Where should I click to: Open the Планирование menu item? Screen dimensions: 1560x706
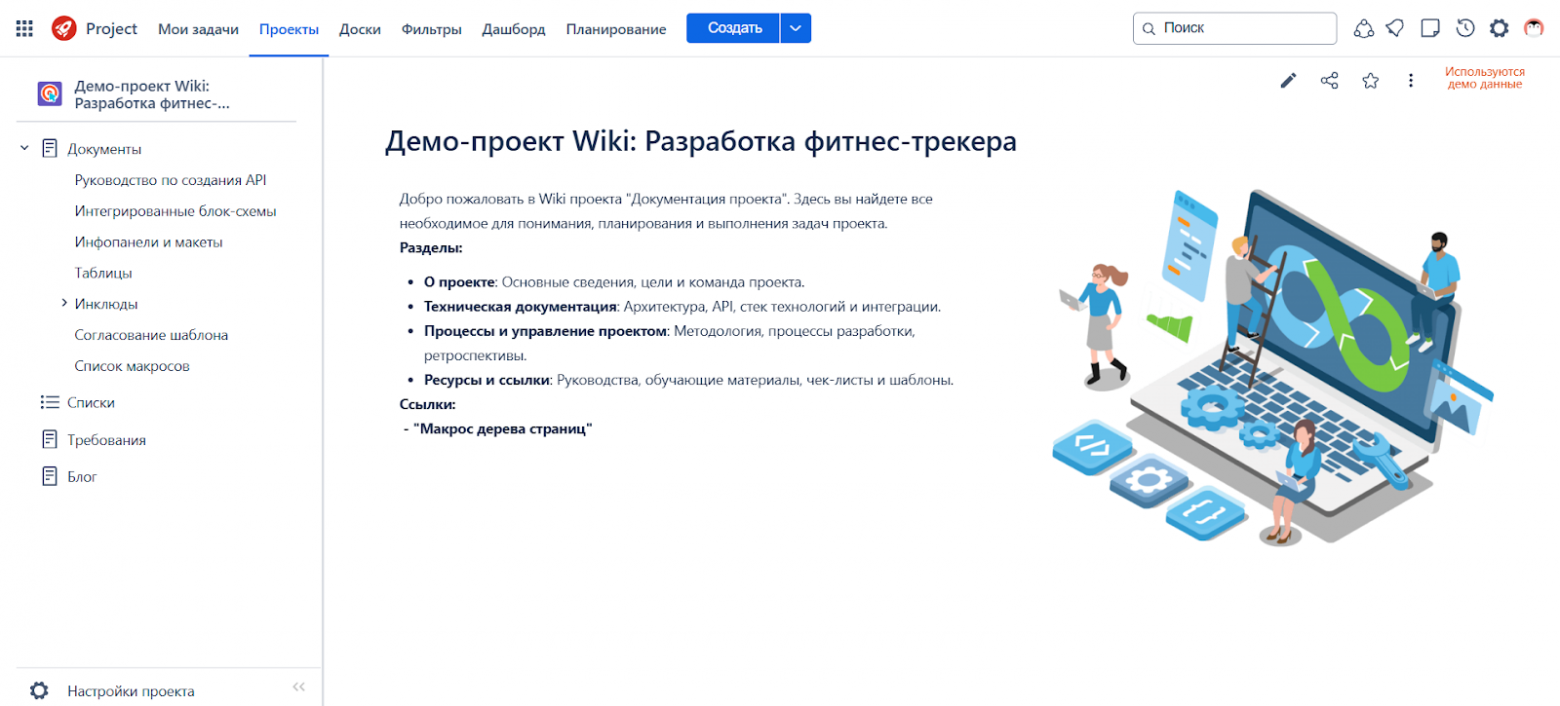coord(618,29)
